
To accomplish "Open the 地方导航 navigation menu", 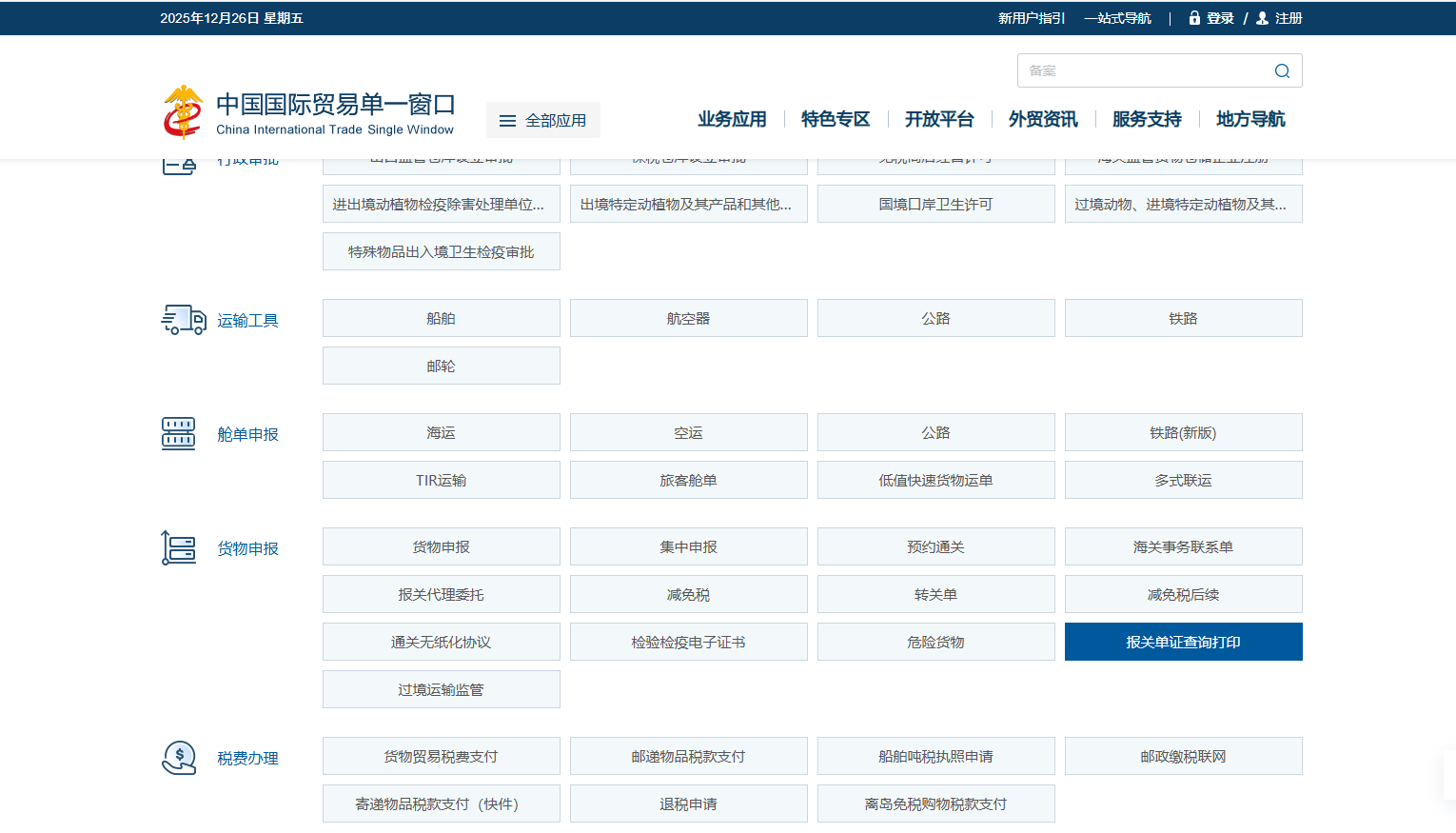I will click(1250, 119).
